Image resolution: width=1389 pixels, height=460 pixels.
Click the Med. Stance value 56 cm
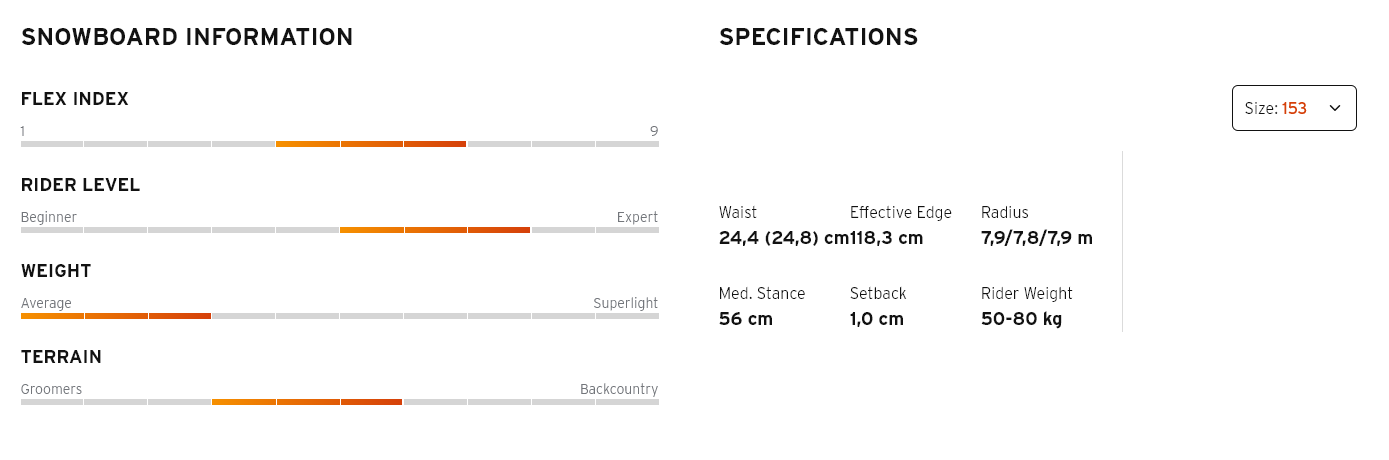[746, 319]
